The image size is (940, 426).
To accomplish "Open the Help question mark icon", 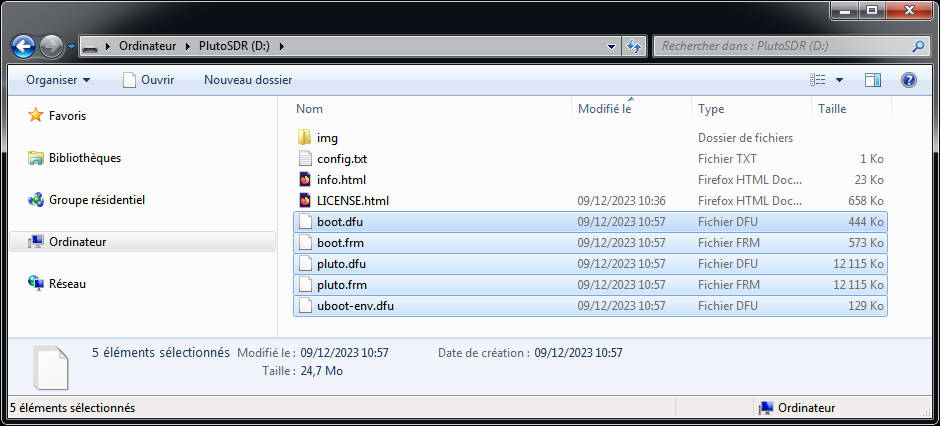I will pyautogui.click(x=909, y=80).
